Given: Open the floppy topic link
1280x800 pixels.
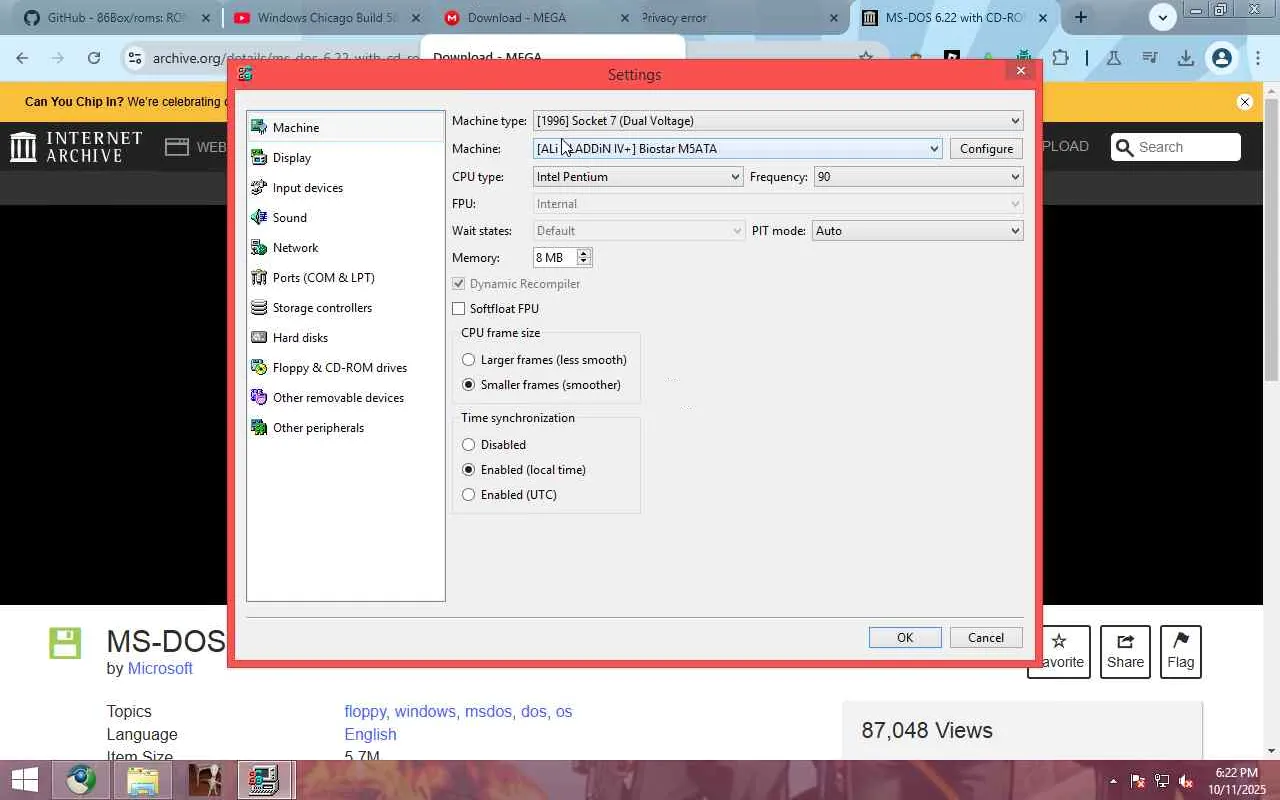Looking at the screenshot, I should pyautogui.click(x=365, y=712).
